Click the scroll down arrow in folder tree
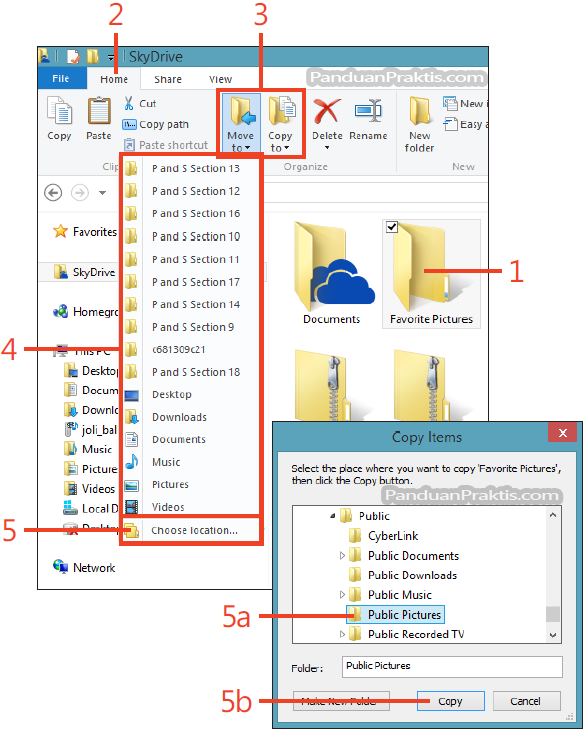This screenshot has height=733, width=586. pos(553,635)
